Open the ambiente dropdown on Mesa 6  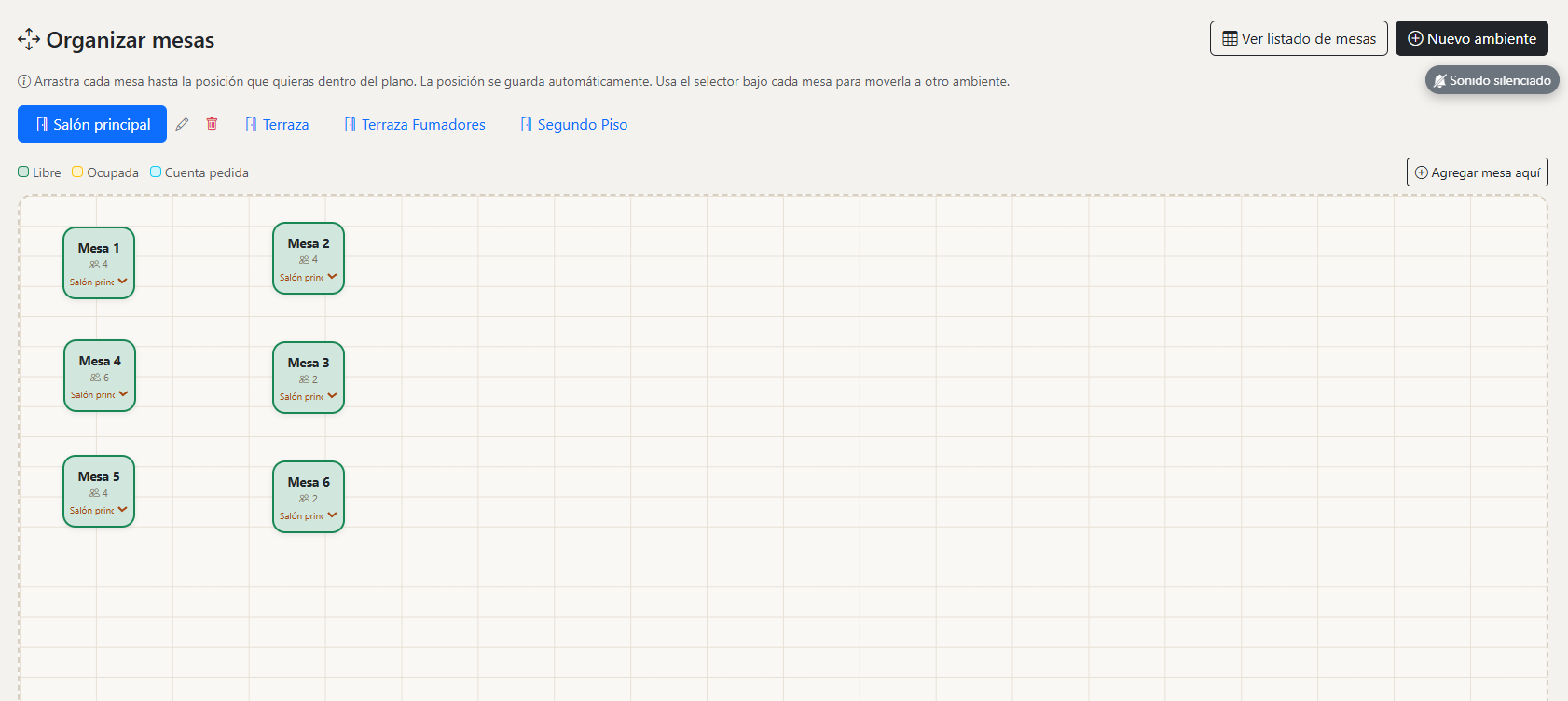pyautogui.click(x=308, y=515)
